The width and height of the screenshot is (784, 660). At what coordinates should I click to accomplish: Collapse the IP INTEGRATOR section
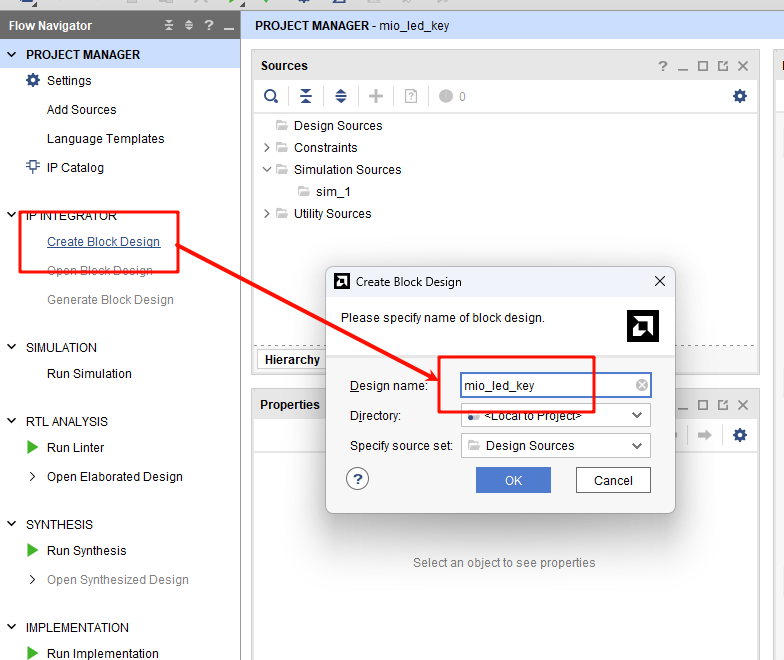(x=12, y=215)
